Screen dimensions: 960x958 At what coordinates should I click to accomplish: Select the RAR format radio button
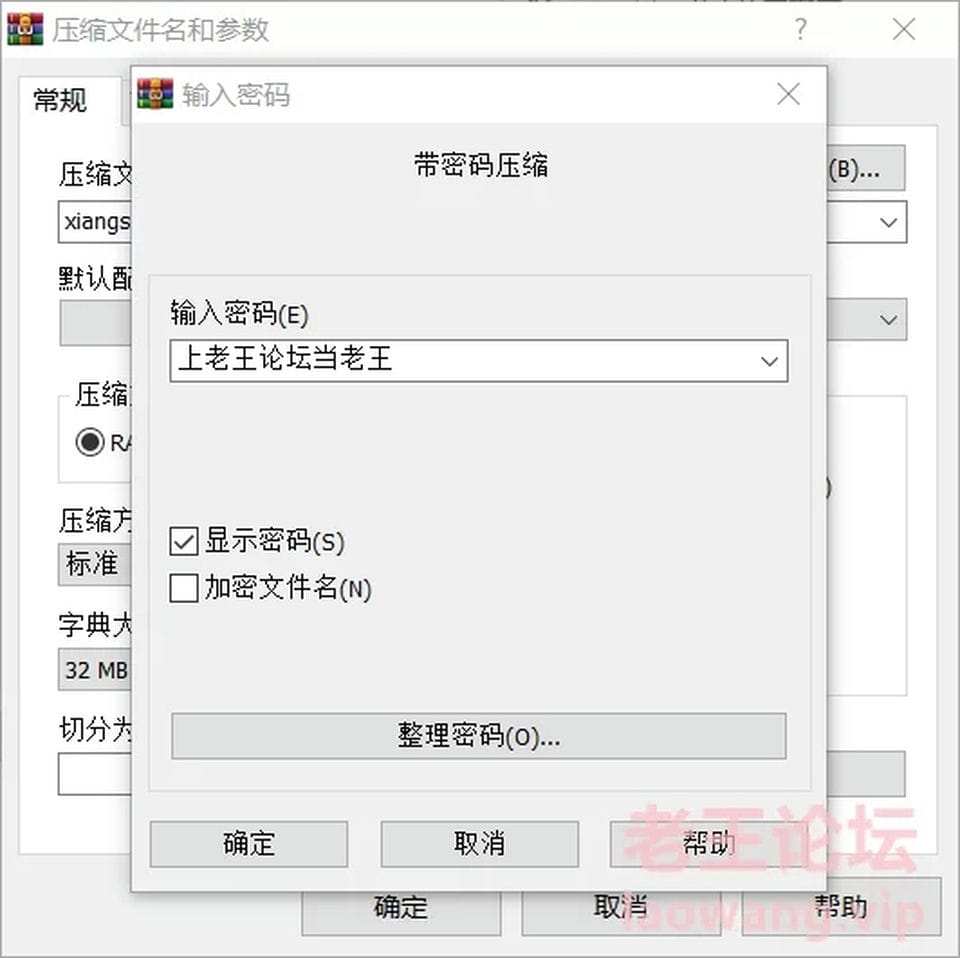click(90, 441)
